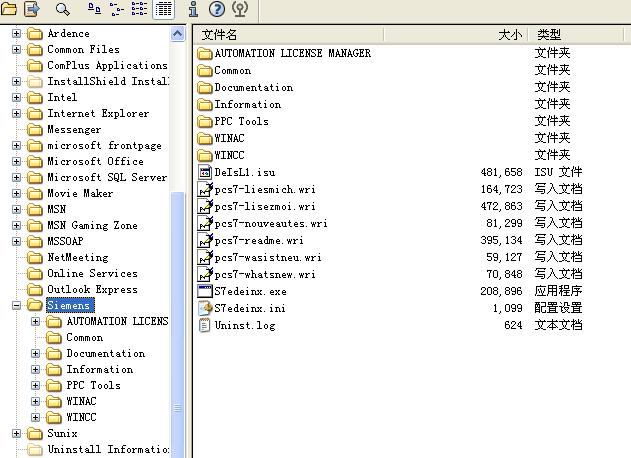
Task: Select pcs7-readme.wri in file list
Action: 258,240
